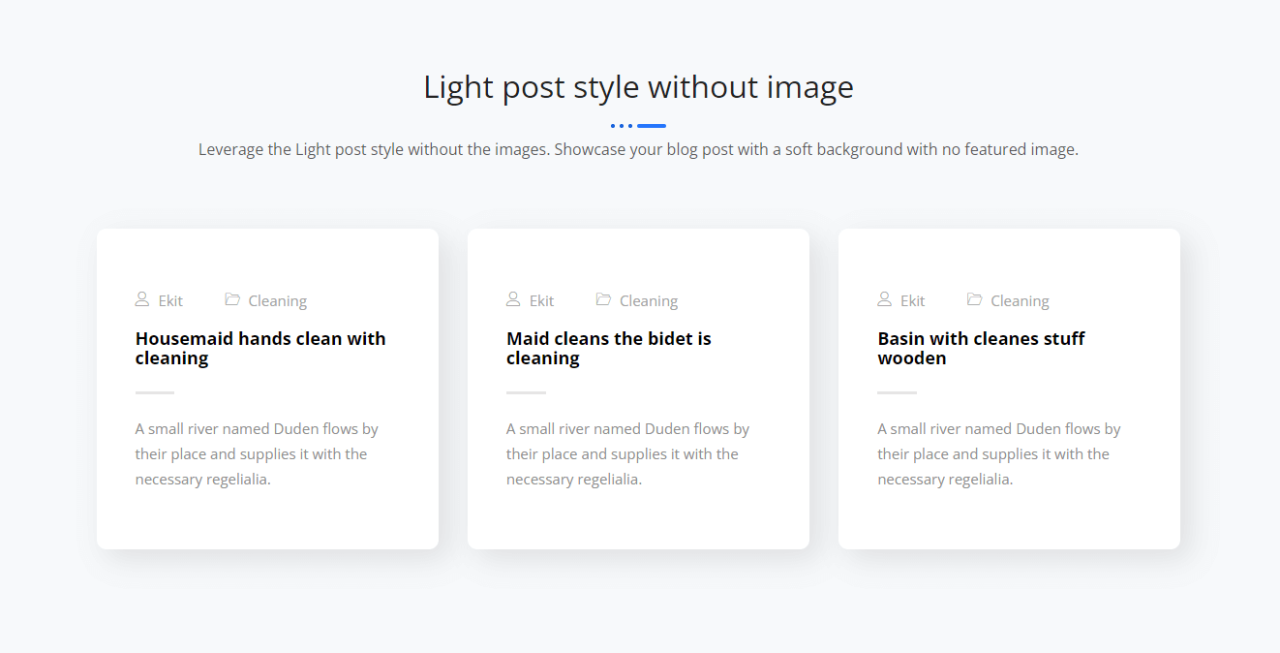This screenshot has width=1280, height=653.
Task: Click the excerpt text in the Basin post card
Action: (998, 454)
